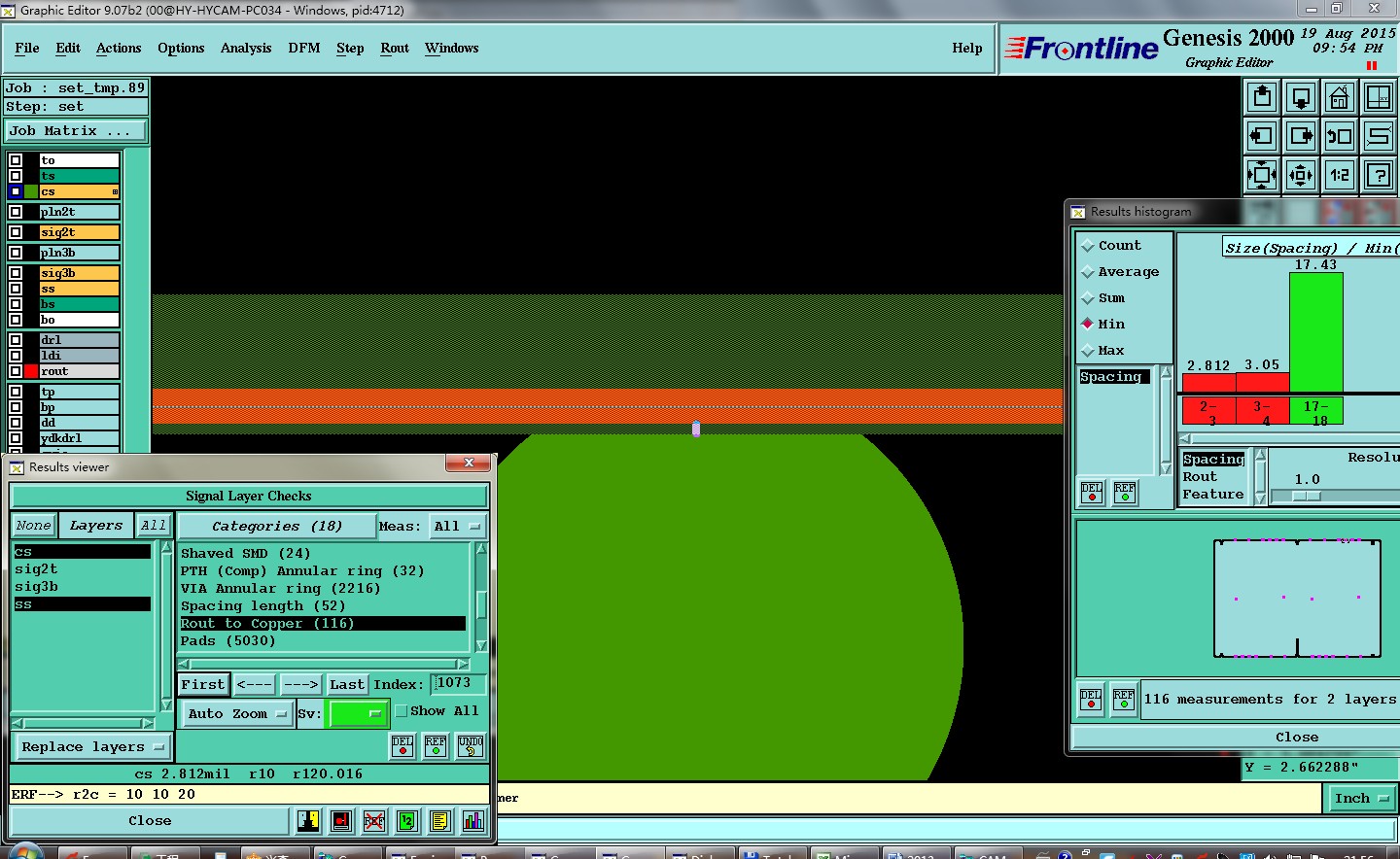Click Close in the Results histogram window
This screenshot has height=859, width=1400.
click(1297, 738)
